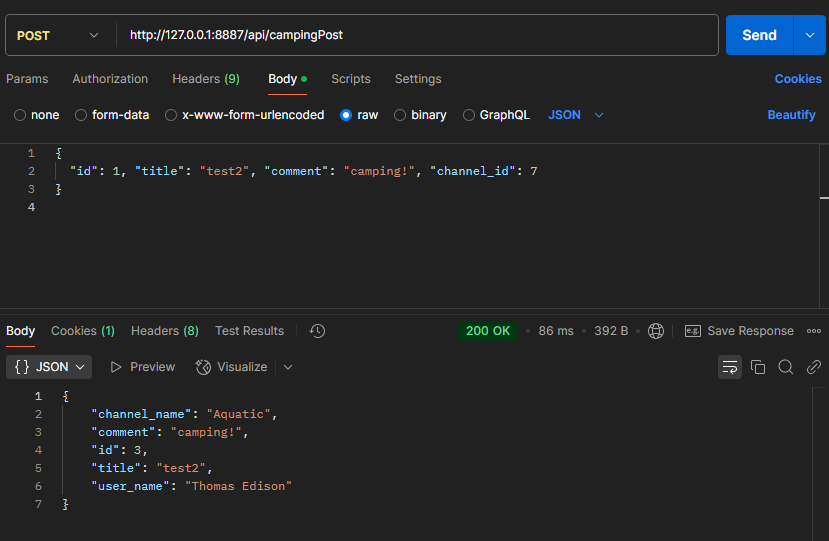Select the binary body type
Image resolution: width=829 pixels, height=541 pixels.
coord(420,115)
